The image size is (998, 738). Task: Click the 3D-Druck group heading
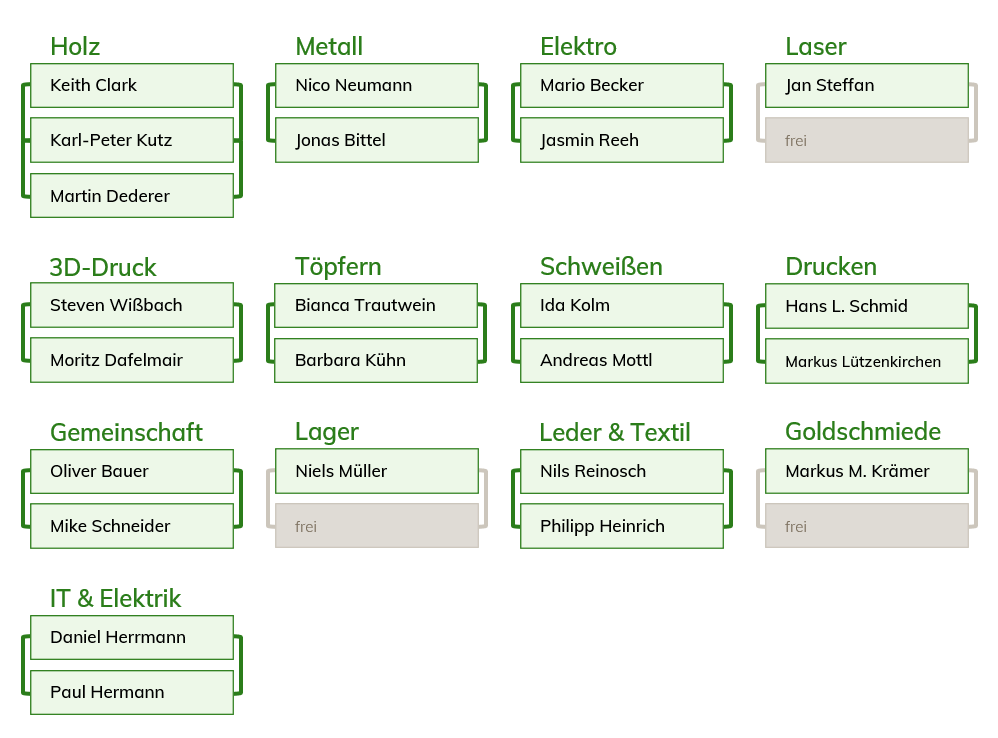click(103, 267)
